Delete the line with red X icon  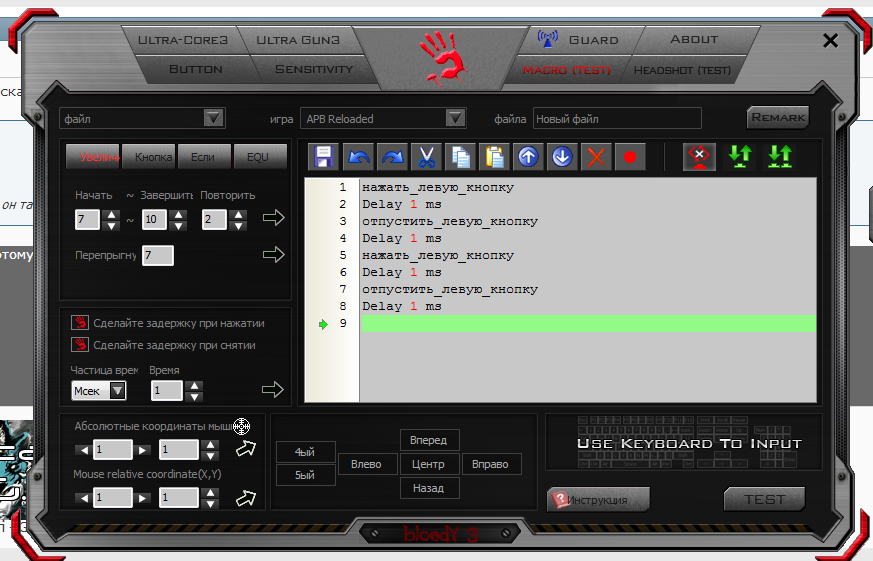click(597, 157)
